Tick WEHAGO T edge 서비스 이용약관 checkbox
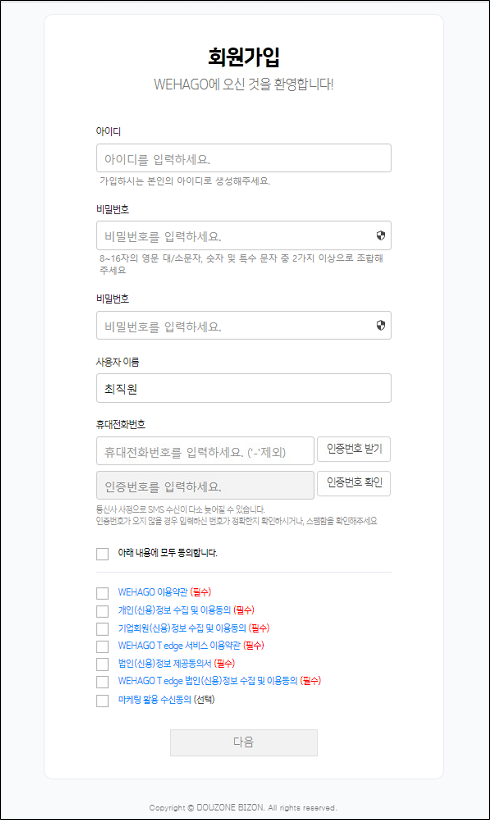This screenshot has width=490, height=820. (102, 646)
